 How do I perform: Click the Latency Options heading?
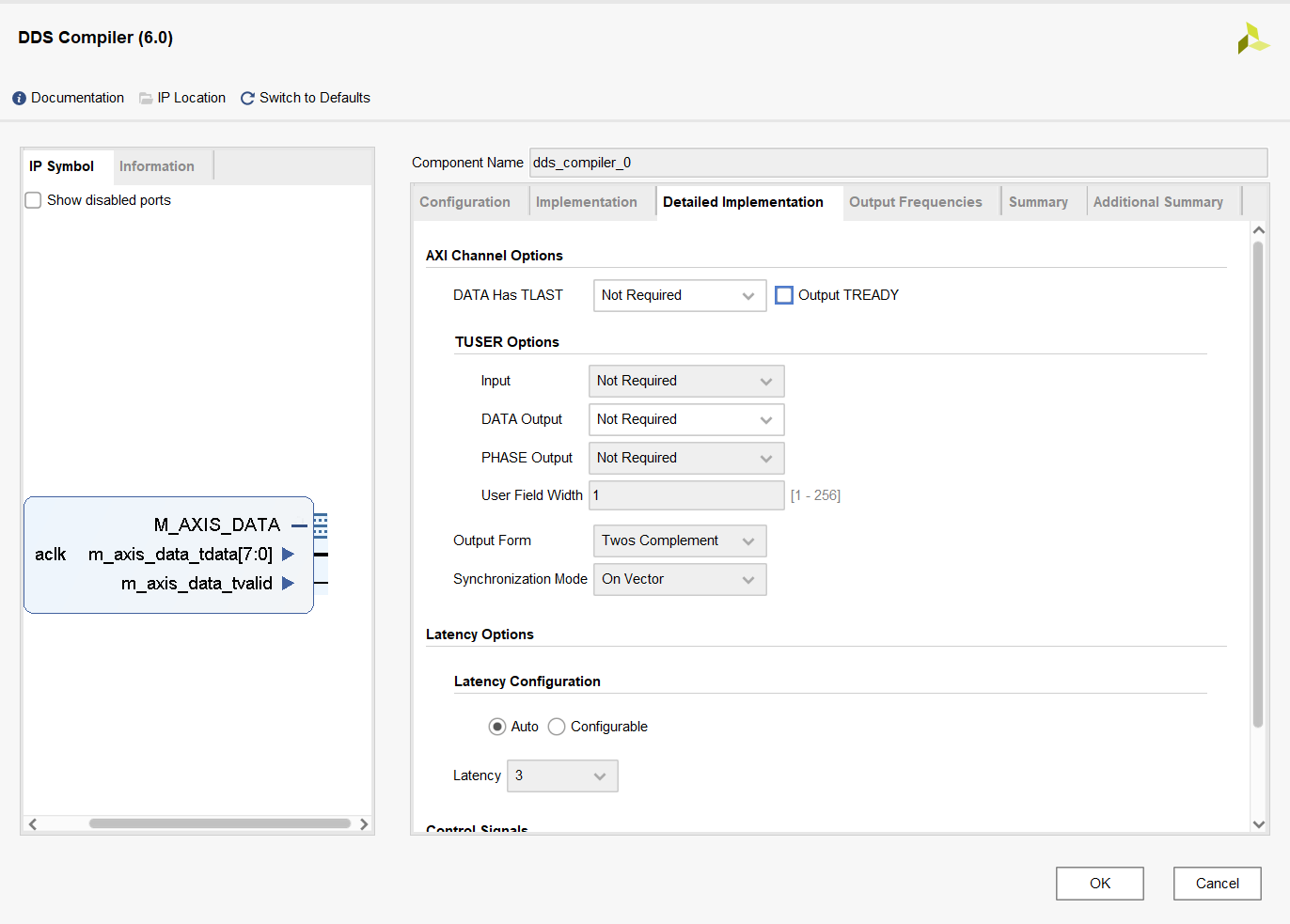480,634
